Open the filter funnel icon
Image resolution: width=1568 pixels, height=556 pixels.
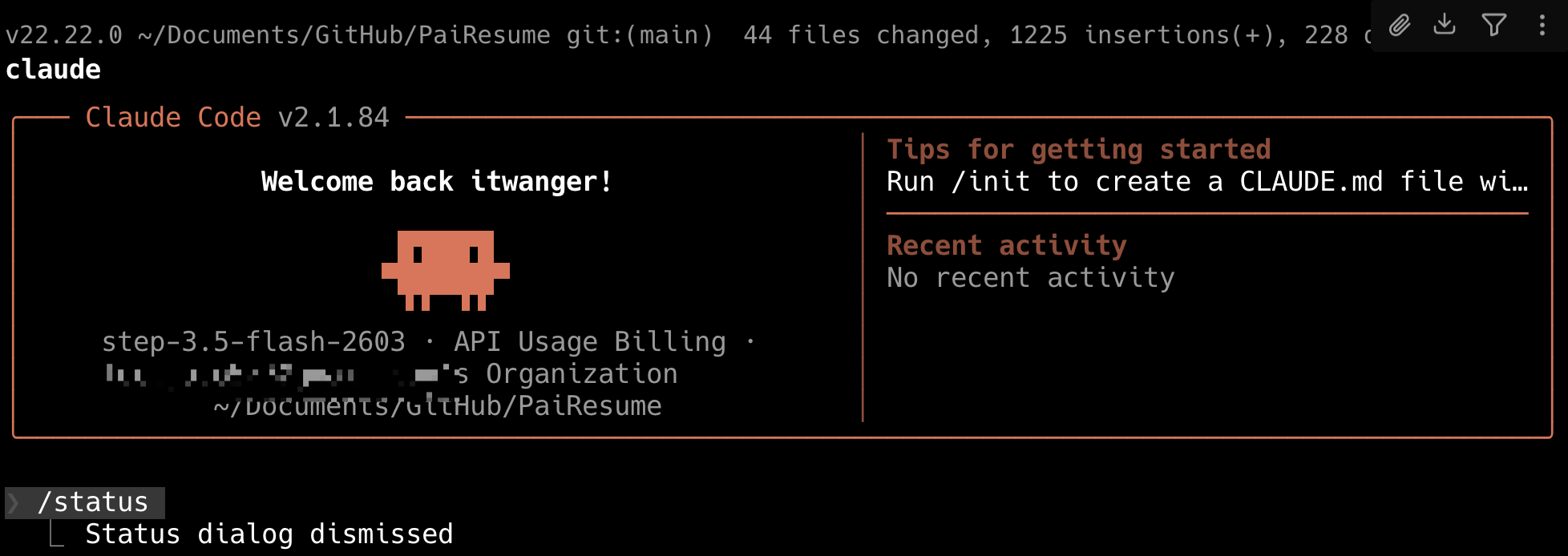[x=1493, y=25]
